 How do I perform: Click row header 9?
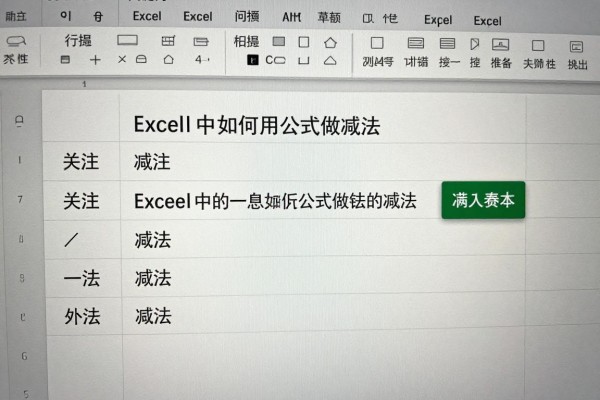22,278
